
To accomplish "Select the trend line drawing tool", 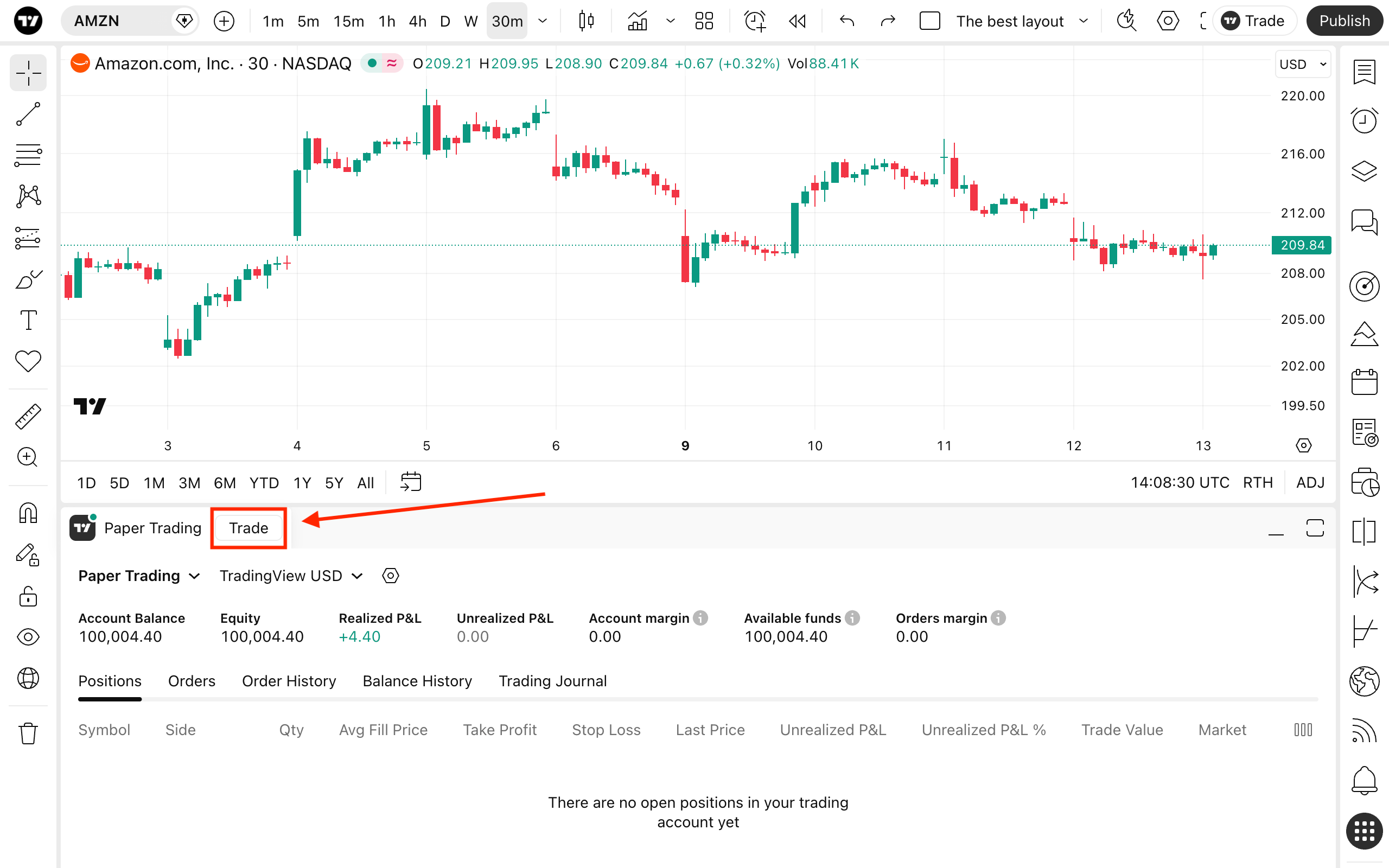I will pos(28,114).
